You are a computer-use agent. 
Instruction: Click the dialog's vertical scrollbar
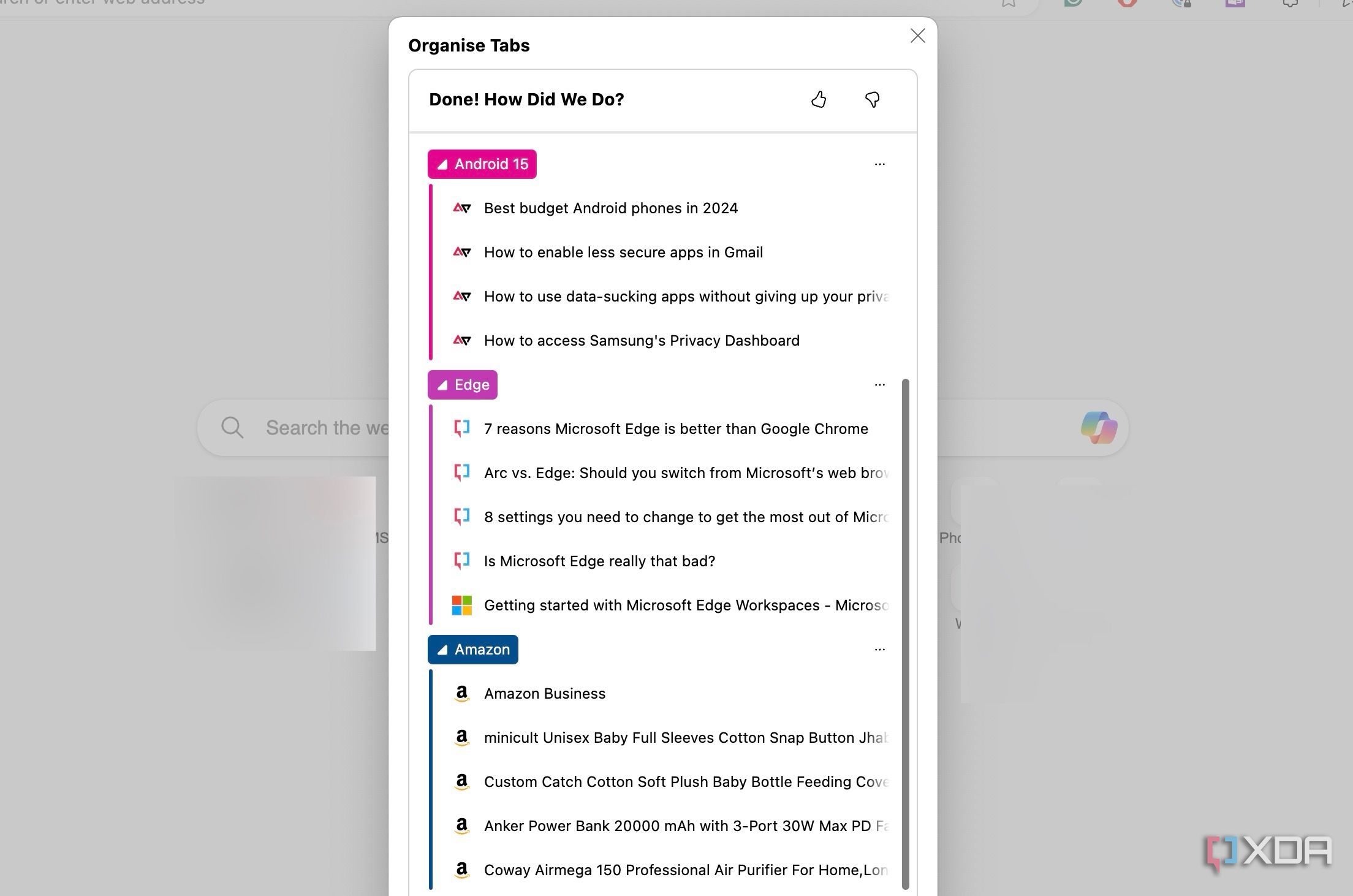click(x=905, y=634)
